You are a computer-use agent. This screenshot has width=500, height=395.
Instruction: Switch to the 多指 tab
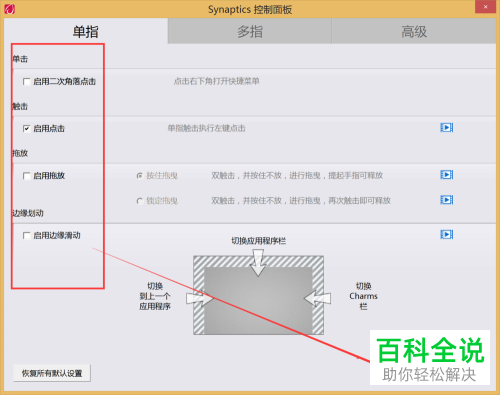click(250, 32)
